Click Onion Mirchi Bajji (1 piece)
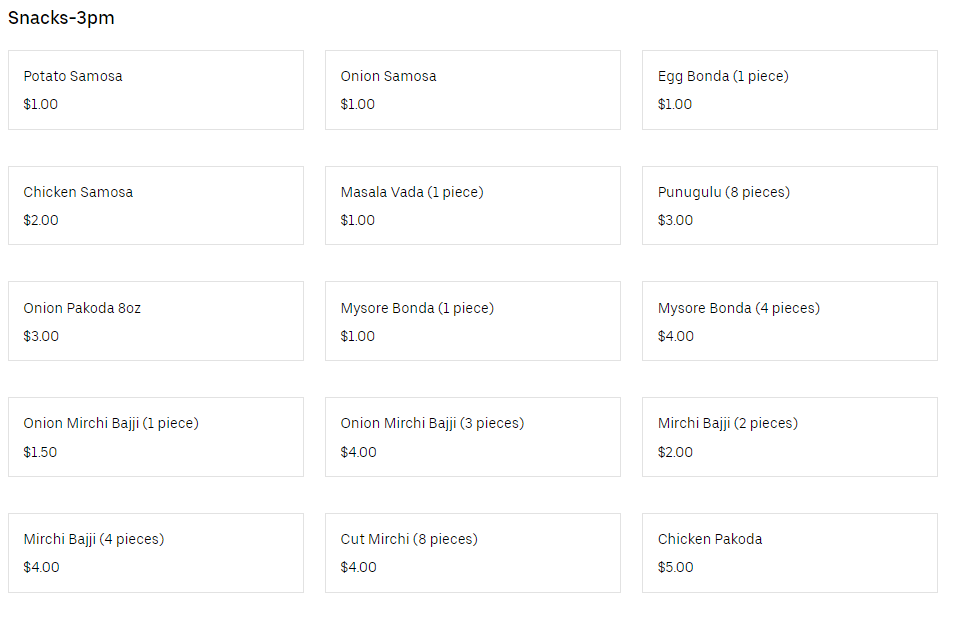 tap(155, 437)
